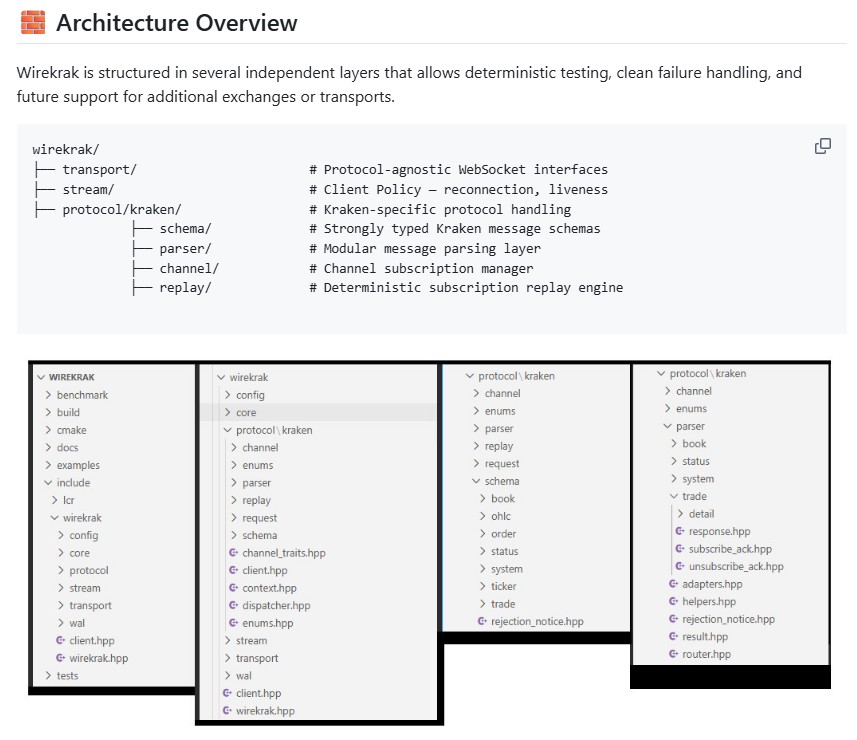The image size is (857, 740).
Task: Click the C++ file icon beside result.hpp
Action: [x=673, y=636]
